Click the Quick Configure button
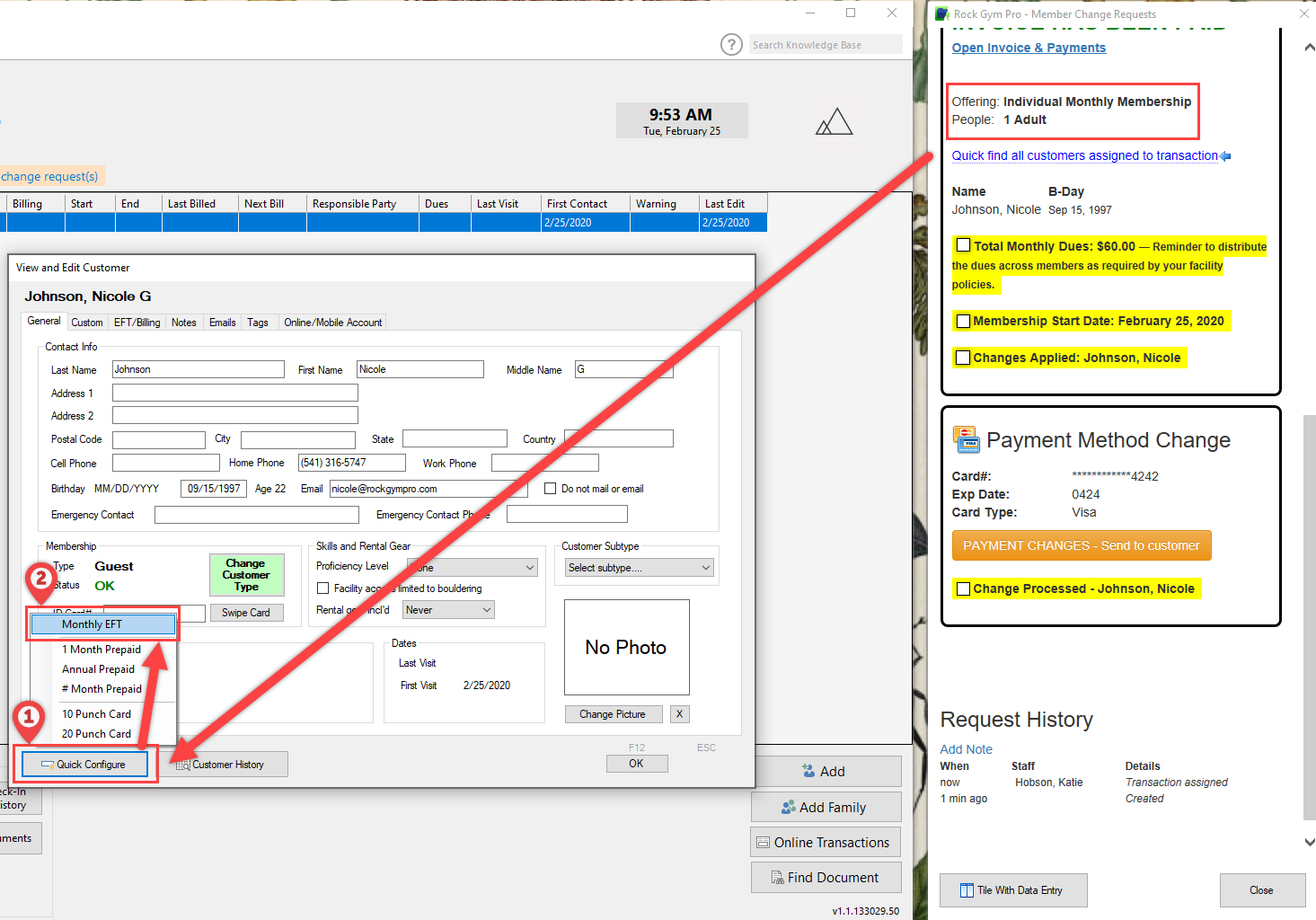This screenshot has width=1316, height=920. click(85, 765)
